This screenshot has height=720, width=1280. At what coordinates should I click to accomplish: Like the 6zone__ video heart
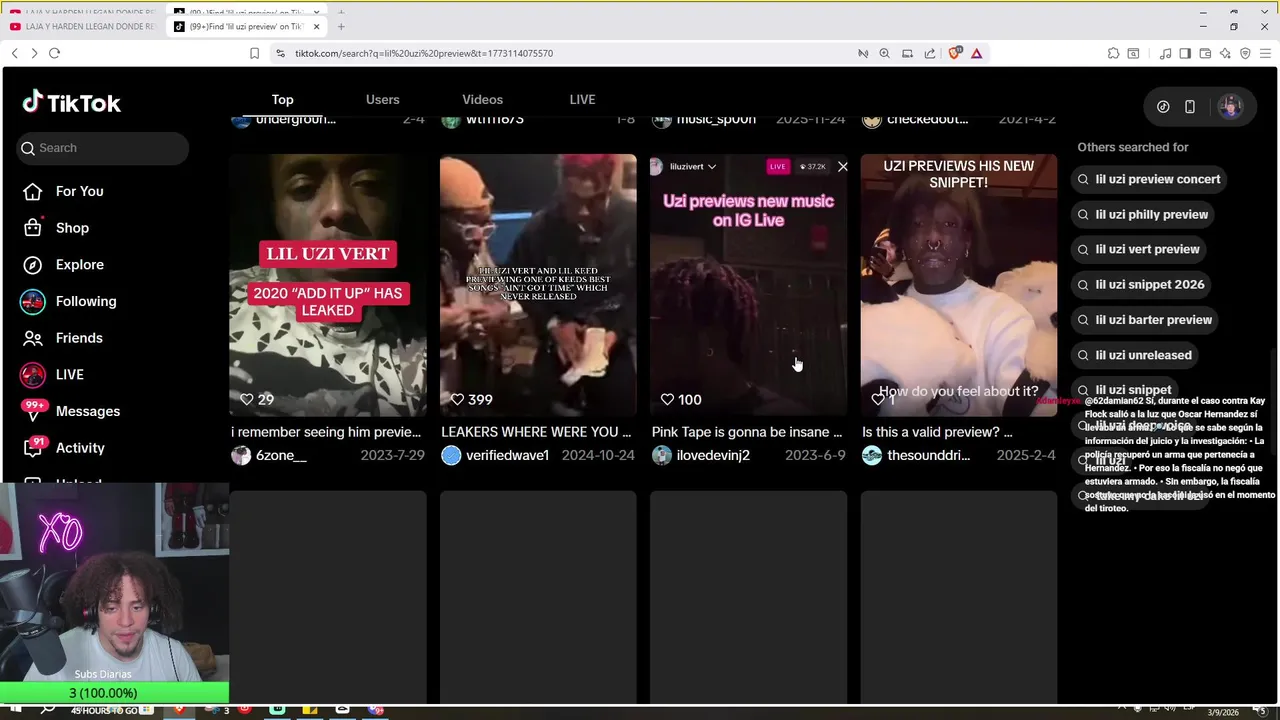pyautogui.click(x=247, y=399)
